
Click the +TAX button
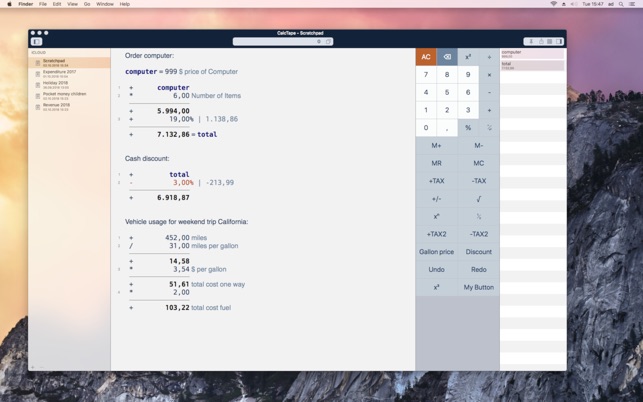(436, 181)
